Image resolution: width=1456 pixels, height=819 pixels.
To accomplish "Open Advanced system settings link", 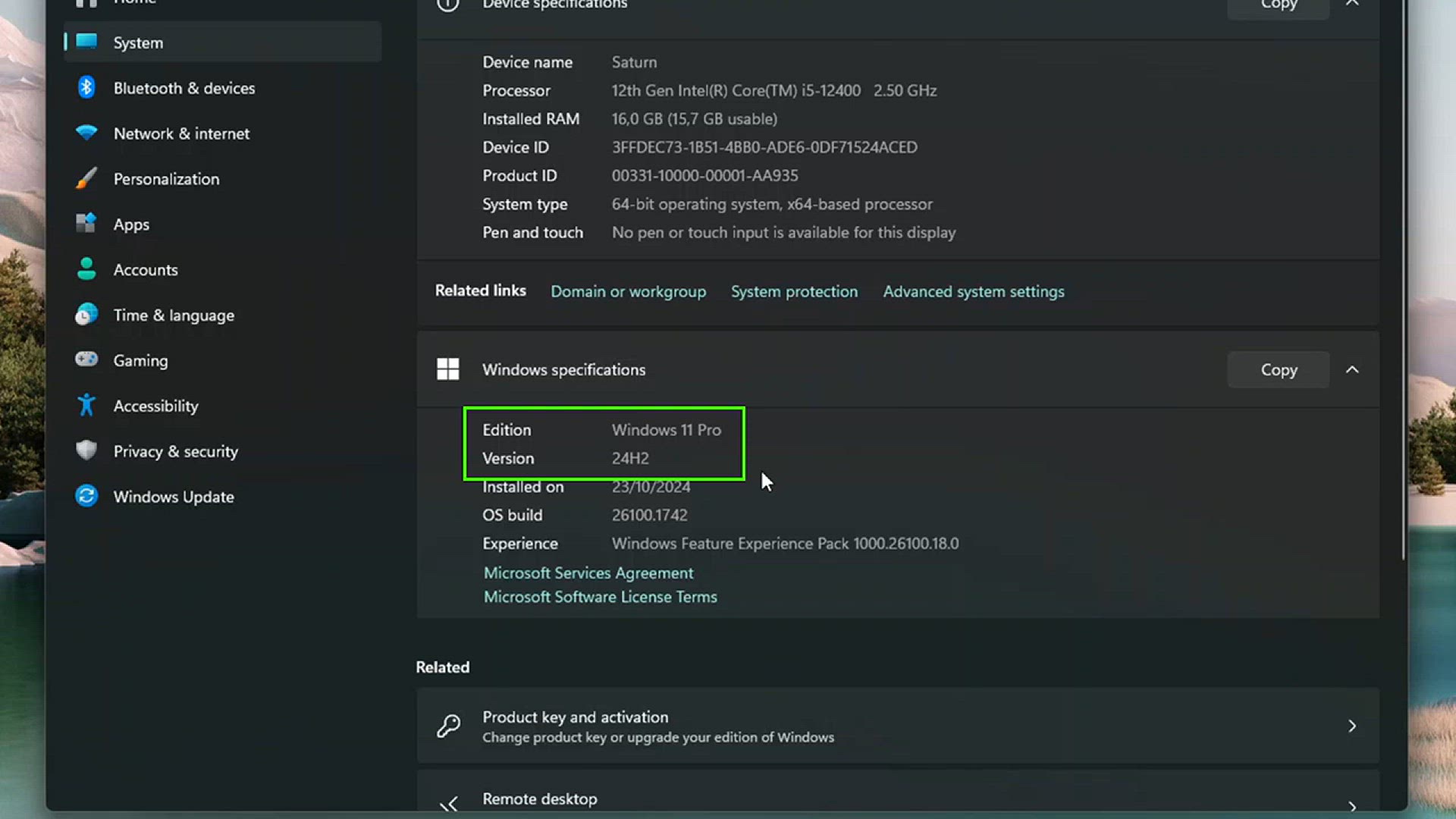I will click(x=974, y=291).
